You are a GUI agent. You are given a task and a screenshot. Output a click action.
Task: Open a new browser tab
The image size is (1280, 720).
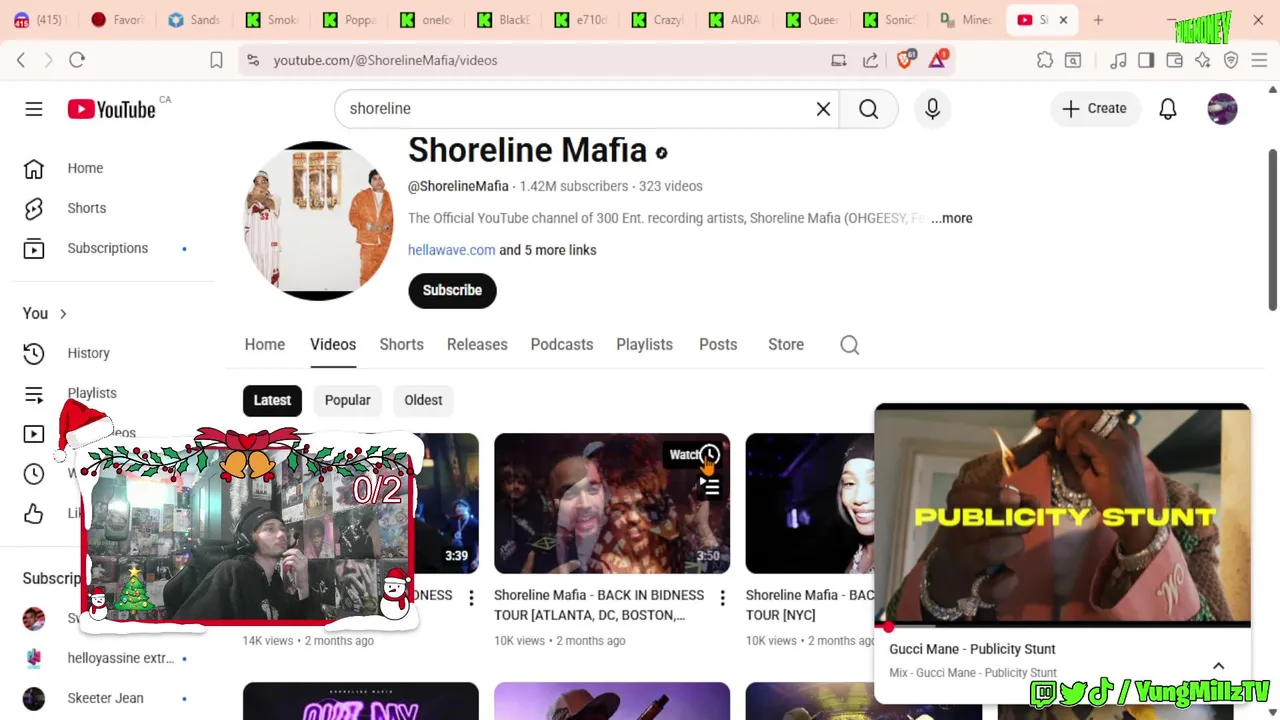click(x=1098, y=20)
